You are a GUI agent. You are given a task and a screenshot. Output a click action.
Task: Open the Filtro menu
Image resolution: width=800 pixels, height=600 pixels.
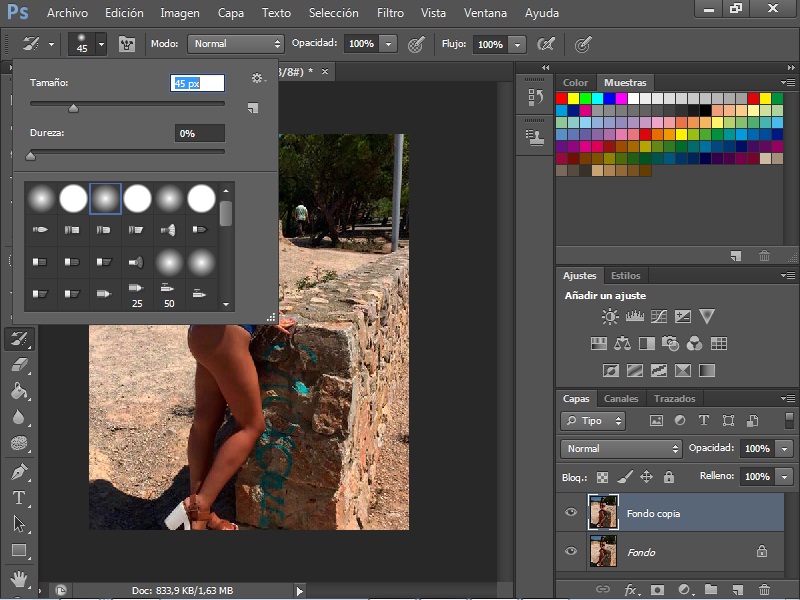[390, 13]
